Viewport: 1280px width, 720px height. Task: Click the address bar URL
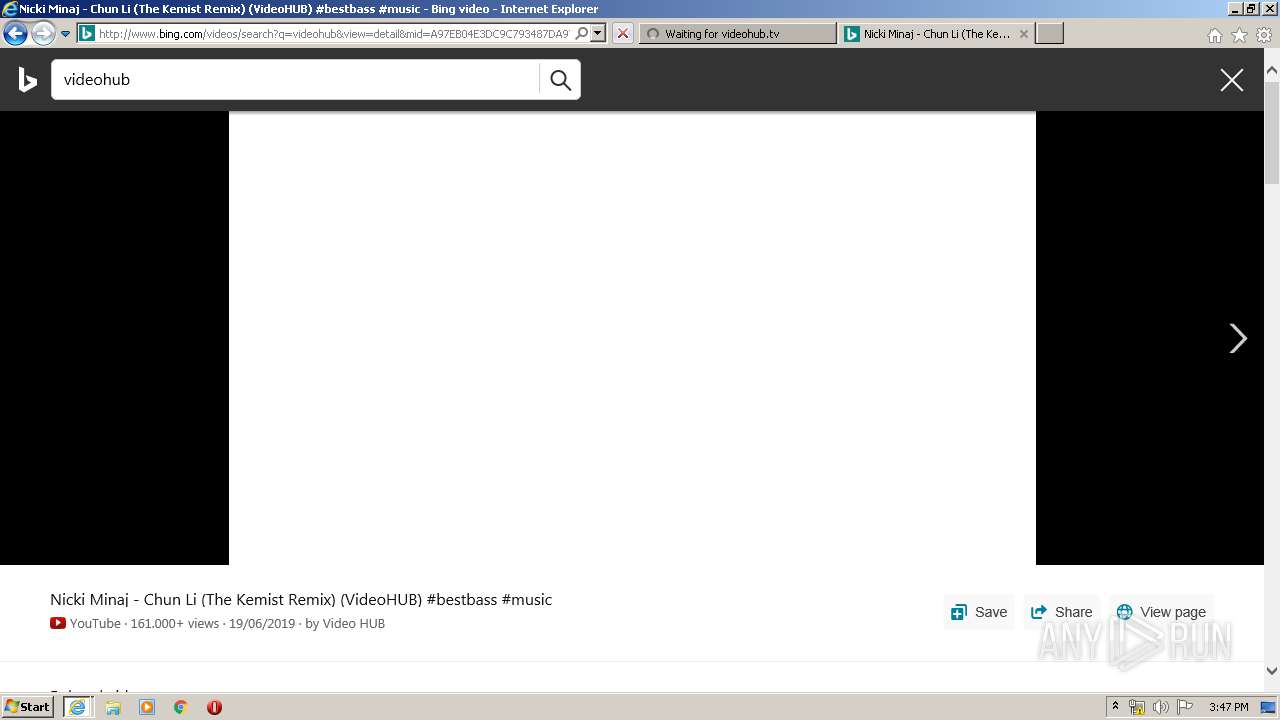tap(334, 33)
